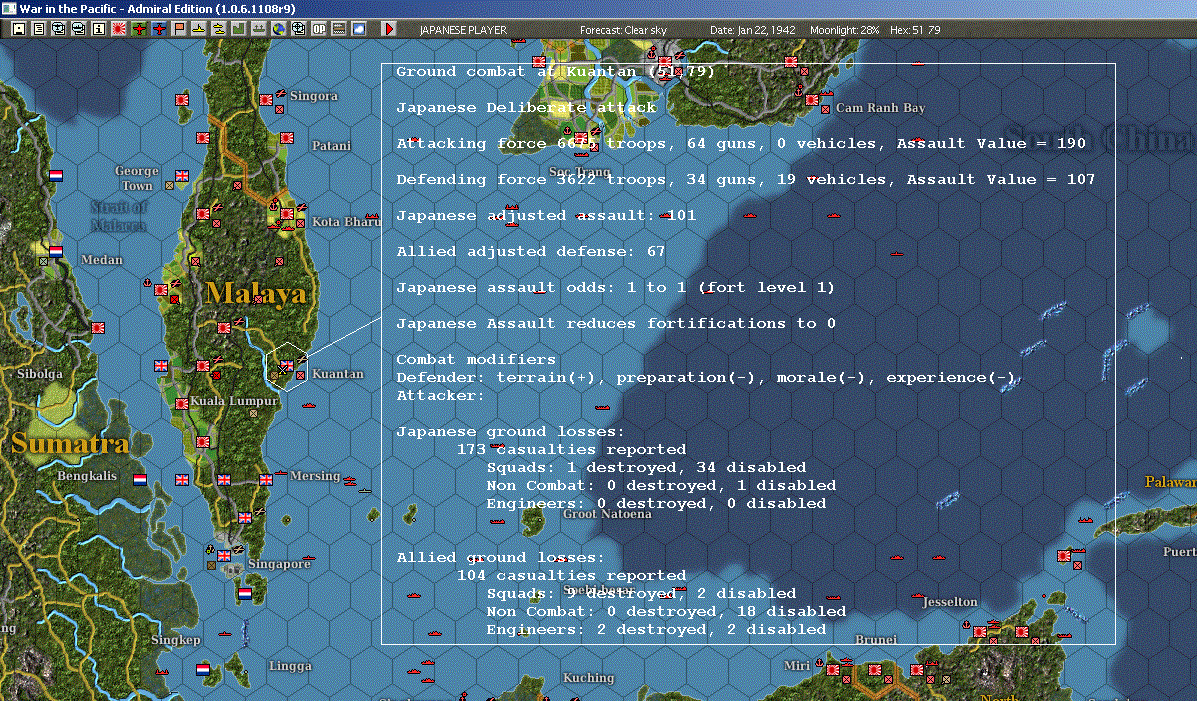
Task: Click the globe toolbar icon
Action: coord(279,29)
